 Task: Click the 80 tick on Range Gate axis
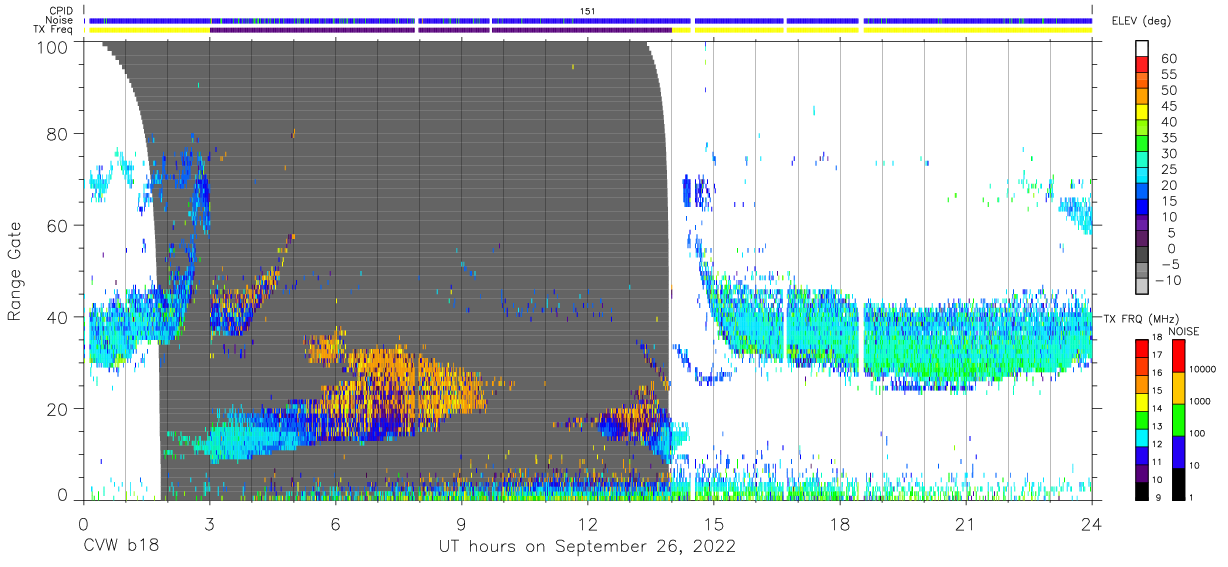click(58, 134)
